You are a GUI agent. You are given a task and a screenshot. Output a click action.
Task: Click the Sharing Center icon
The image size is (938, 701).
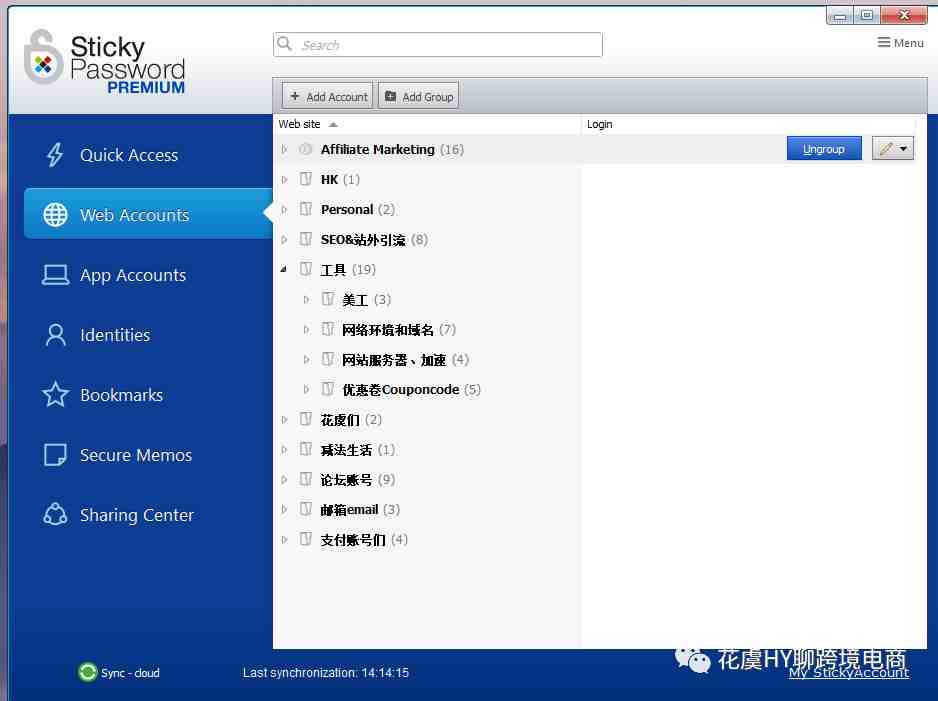(55, 514)
